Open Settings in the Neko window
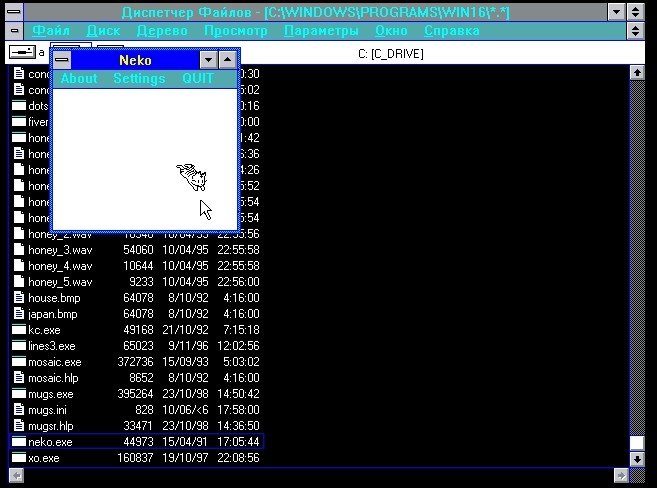The width and height of the screenshot is (657, 488). [x=140, y=78]
